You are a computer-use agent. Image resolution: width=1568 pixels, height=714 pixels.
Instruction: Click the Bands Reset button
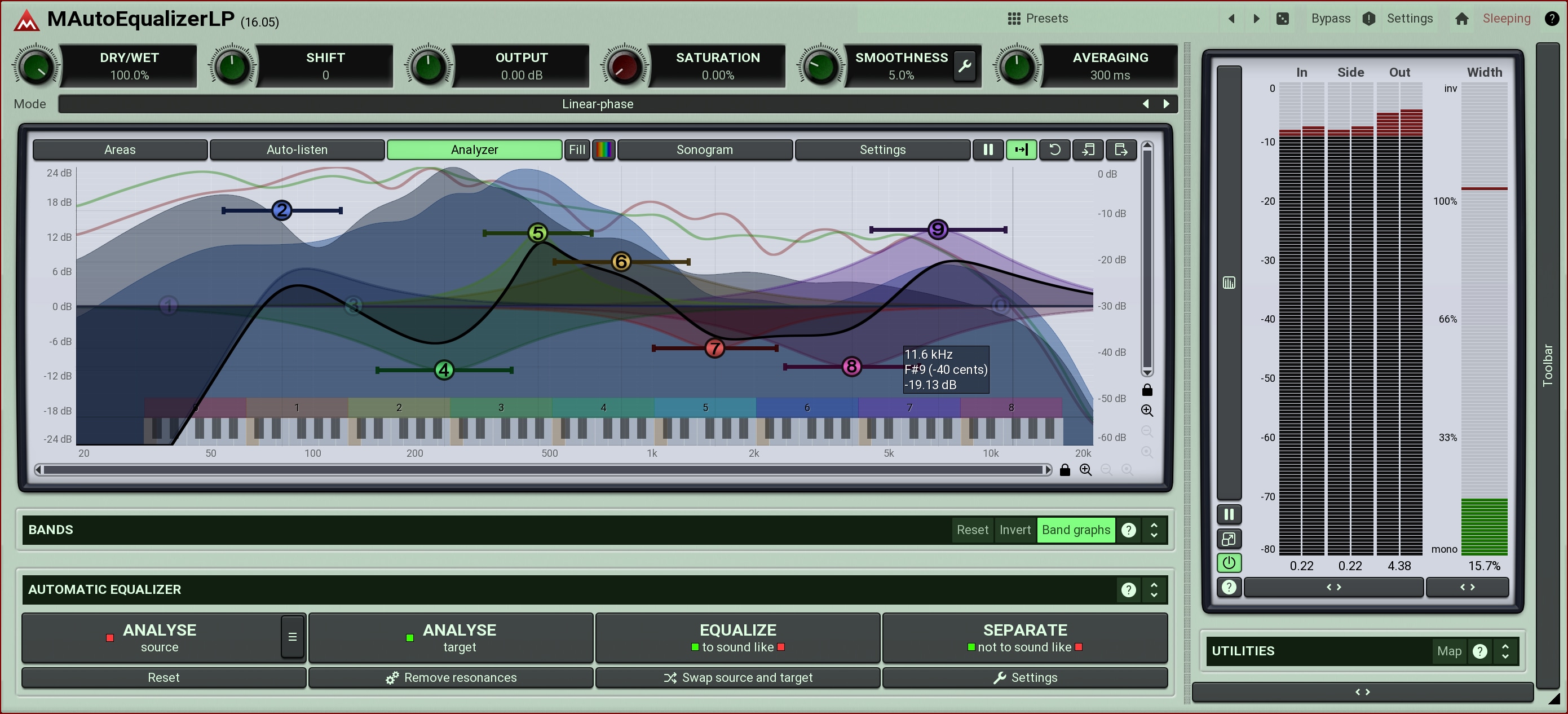point(972,530)
